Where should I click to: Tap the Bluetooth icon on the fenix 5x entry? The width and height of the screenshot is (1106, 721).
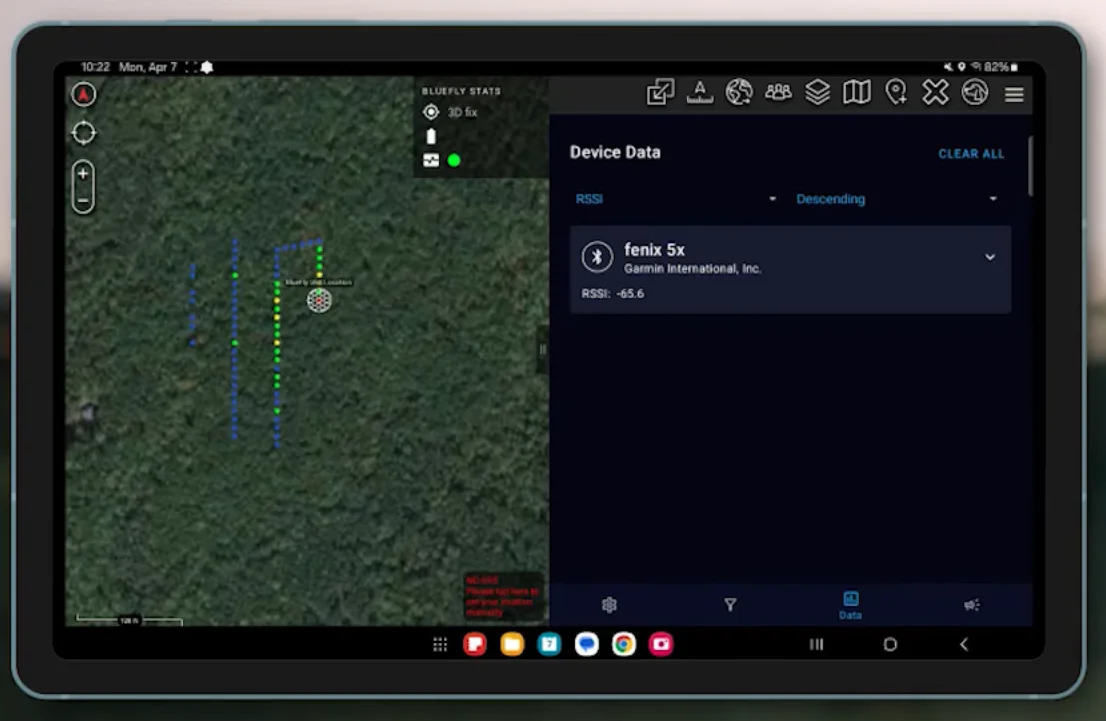[x=597, y=256]
